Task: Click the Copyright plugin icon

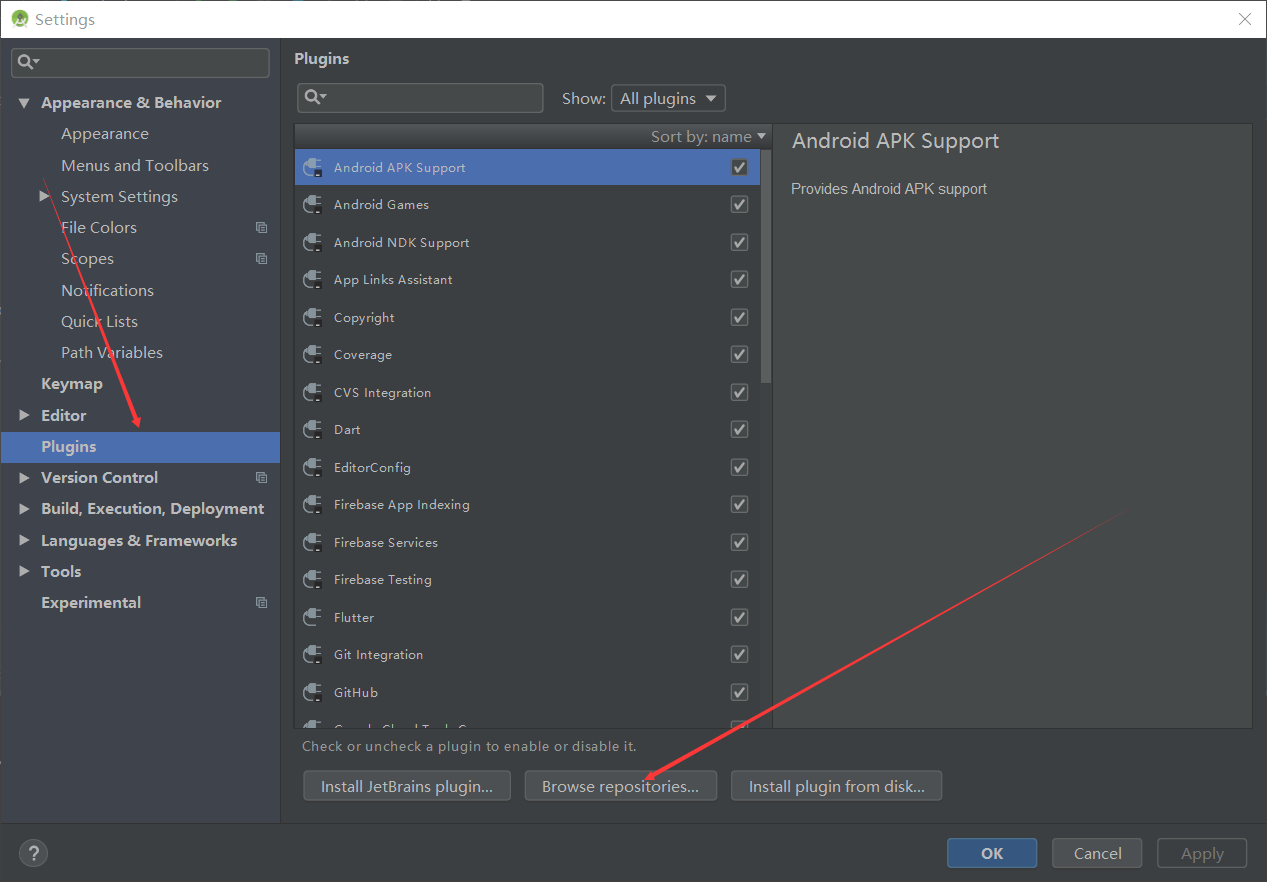Action: 312,317
